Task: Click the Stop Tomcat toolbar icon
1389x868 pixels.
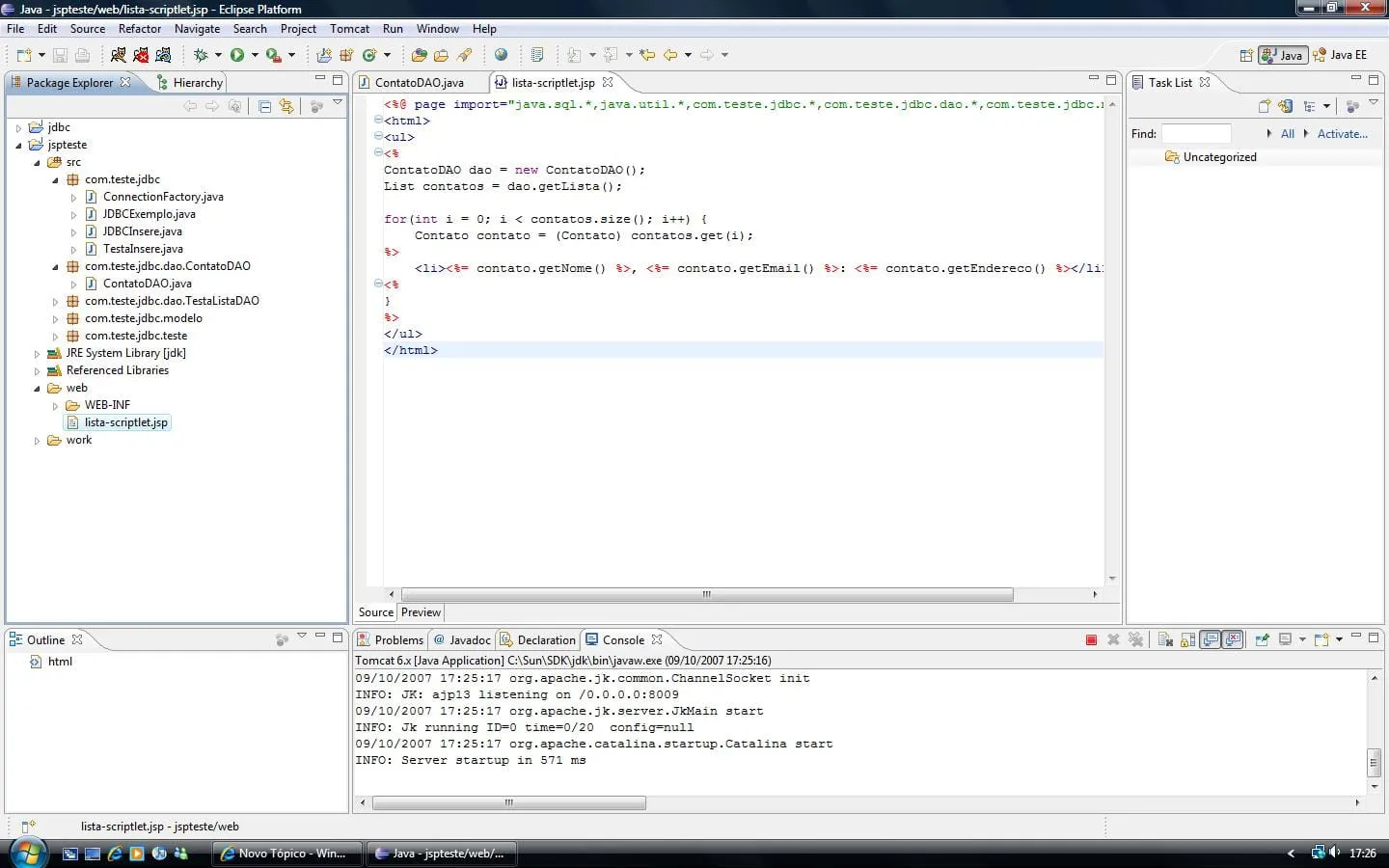Action: click(x=141, y=55)
